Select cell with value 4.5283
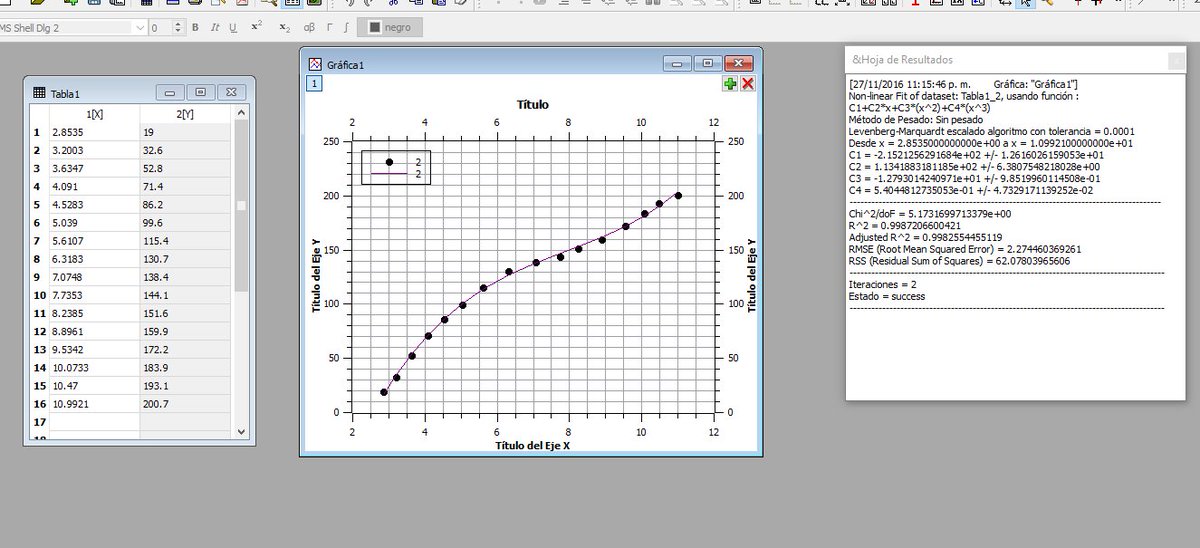Screen dimensions: 1200x548 coord(95,204)
